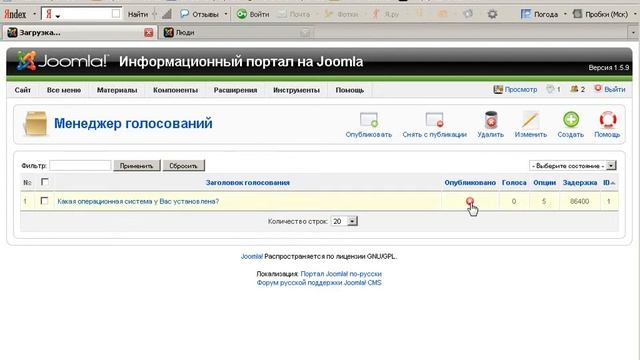
Task: Click the Фотки toolbar icon
Action: click(329, 14)
